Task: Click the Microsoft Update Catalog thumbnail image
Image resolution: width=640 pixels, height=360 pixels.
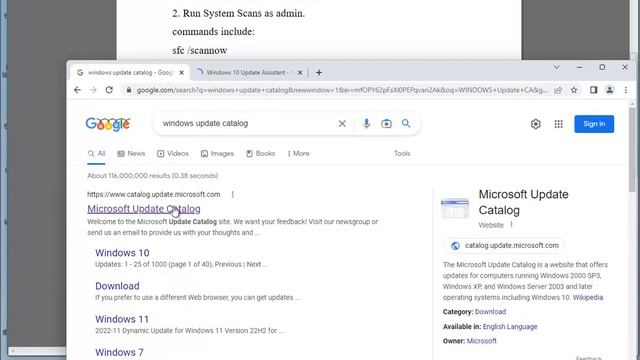Action: [455, 208]
